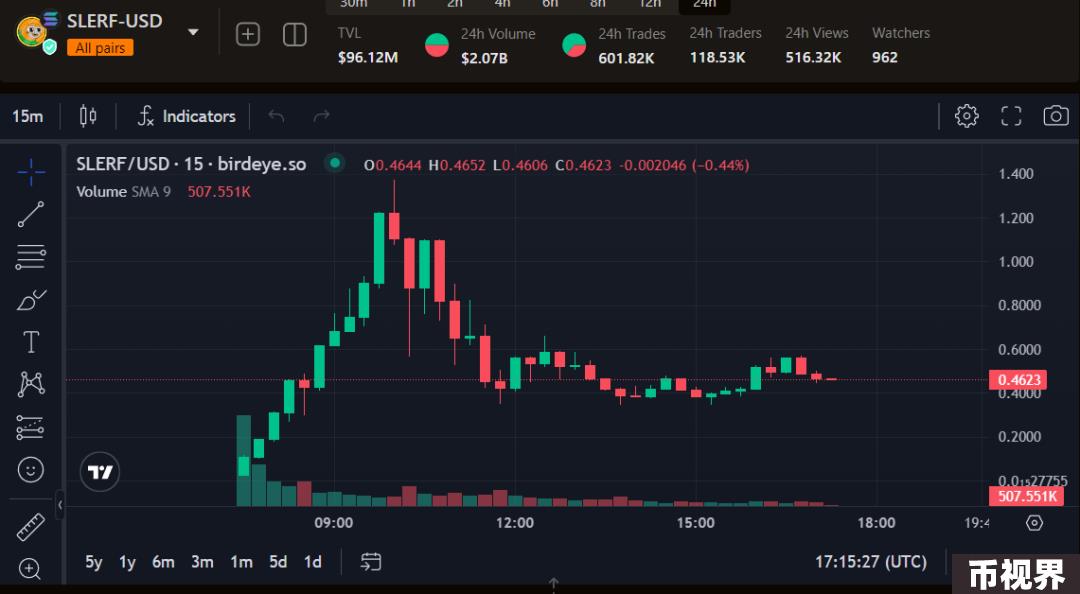Image resolution: width=1080 pixels, height=594 pixels.
Task: Expand the SLERF-USD pair dropdown
Action: (194, 32)
